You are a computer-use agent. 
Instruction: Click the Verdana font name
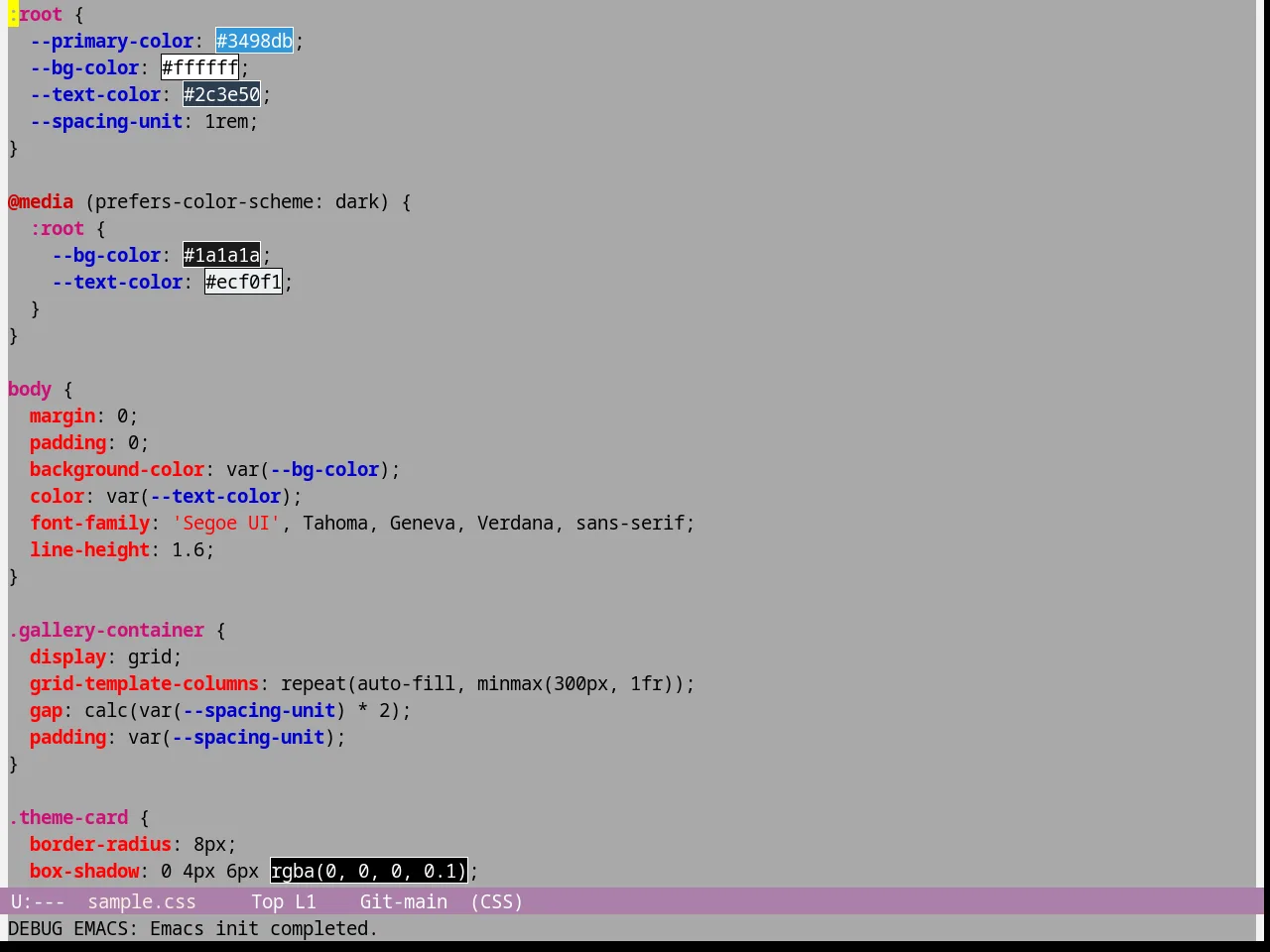515,523
